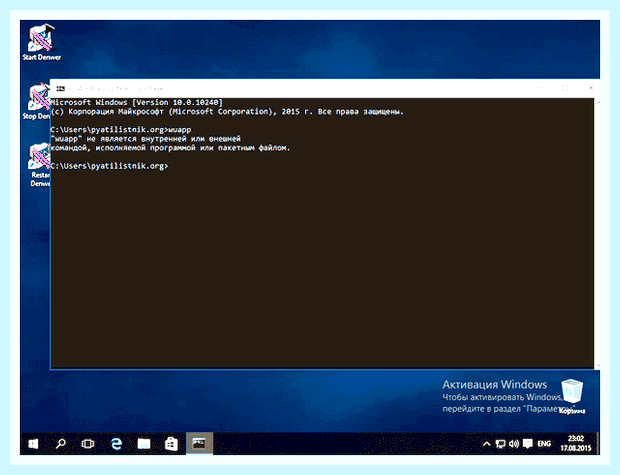Image resolution: width=620 pixels, height=475 pixels.
Task: Open Task View on taskbar
Action: [88, 444]
